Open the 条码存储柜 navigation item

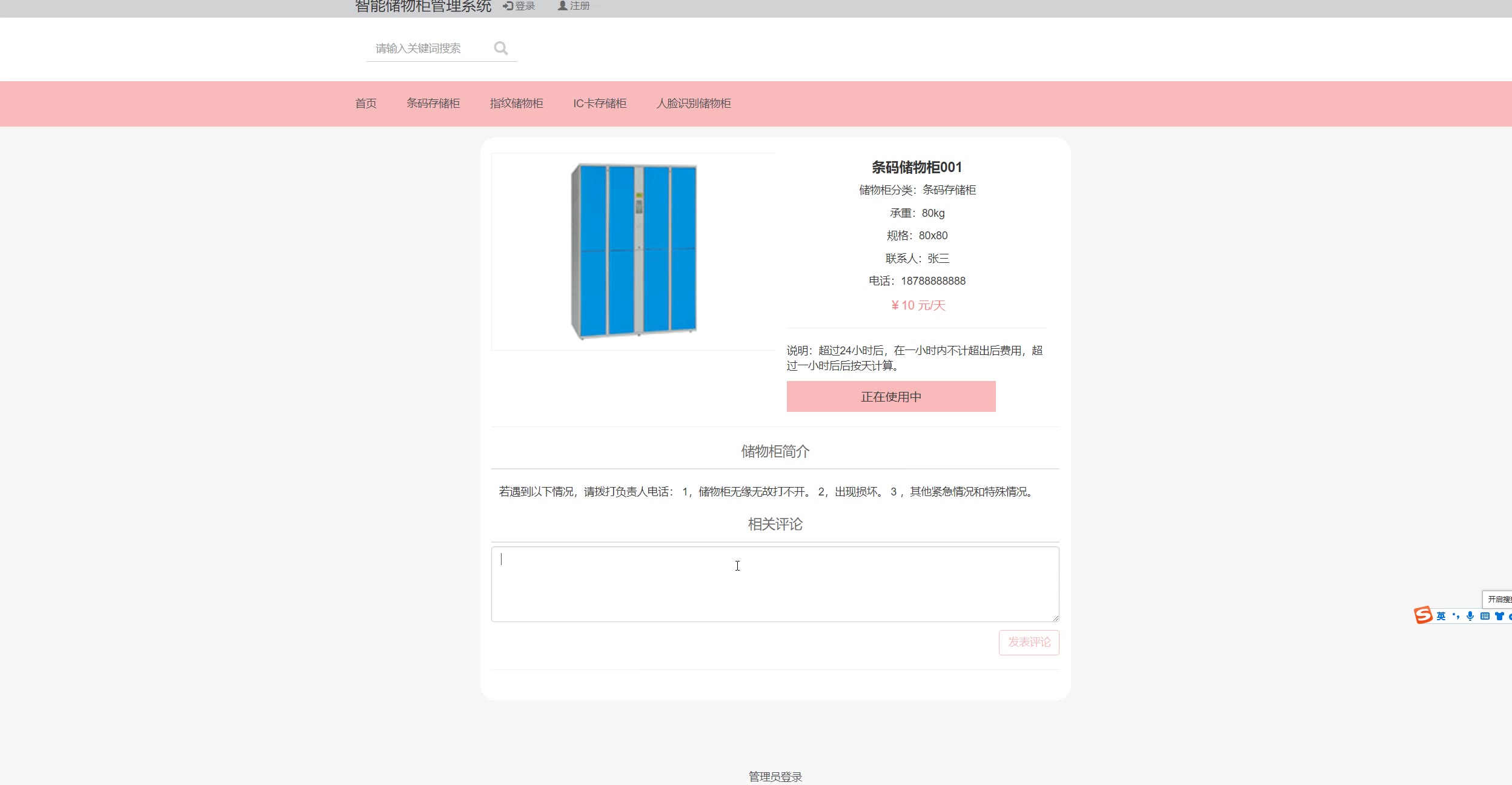(433, 104)
